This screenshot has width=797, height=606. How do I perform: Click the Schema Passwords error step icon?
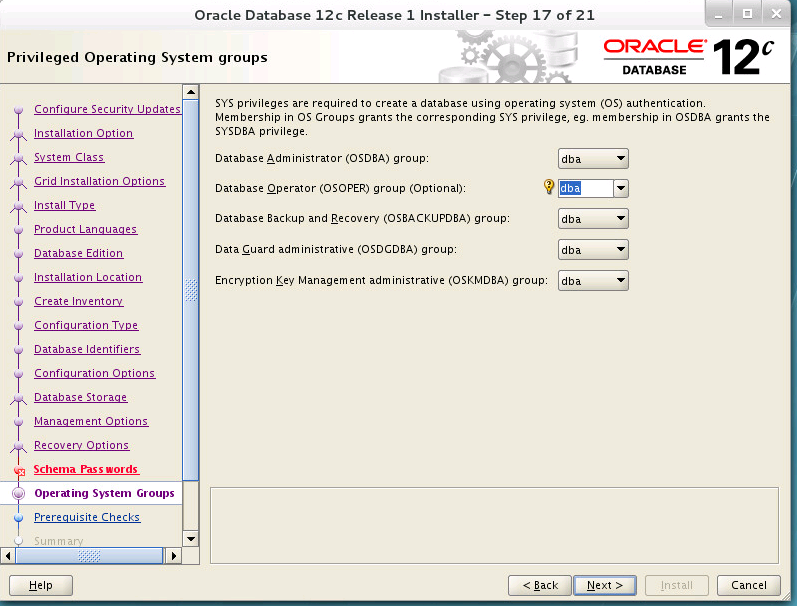click(19, 471)
